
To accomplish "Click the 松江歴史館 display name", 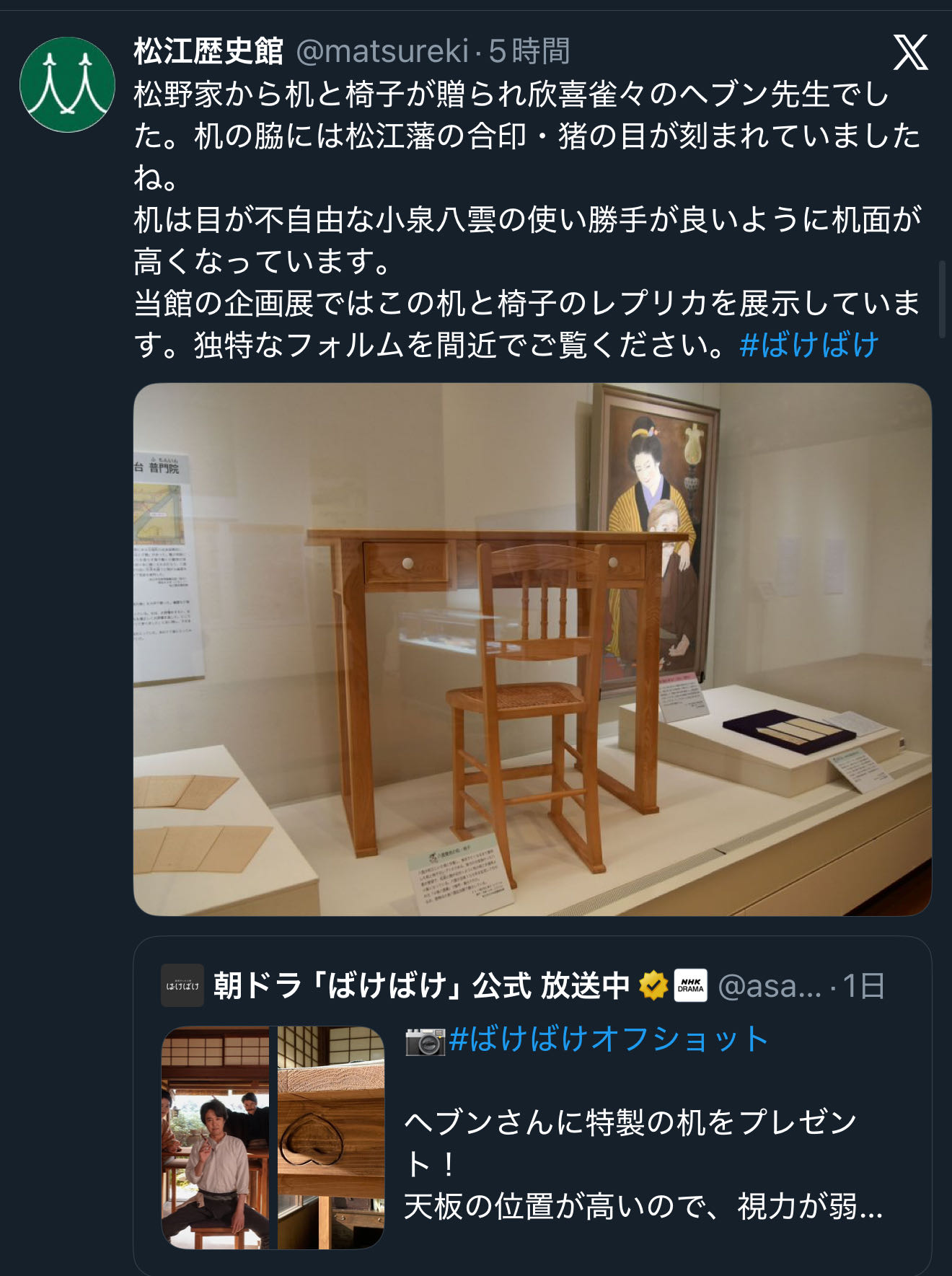I will click(208, 51).
